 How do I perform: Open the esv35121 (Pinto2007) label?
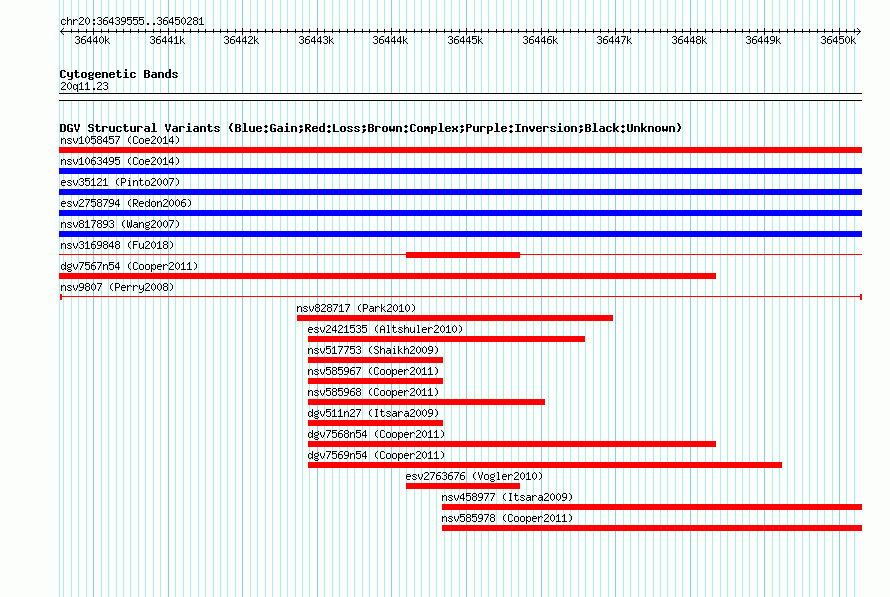pos(120,182)
